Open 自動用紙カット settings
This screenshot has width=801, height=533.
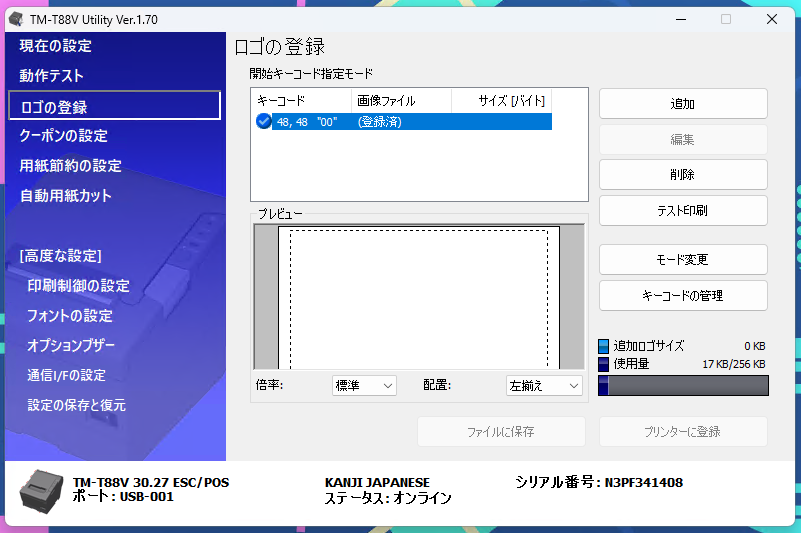(x=65, y=196)
